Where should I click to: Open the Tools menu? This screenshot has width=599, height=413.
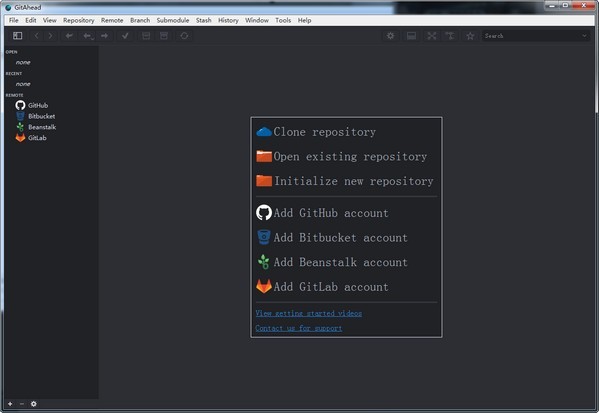(x=283, y=20)
